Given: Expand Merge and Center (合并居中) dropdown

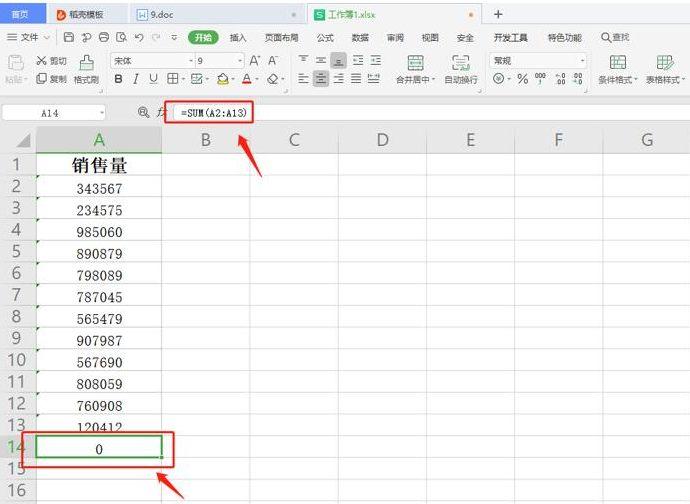Looking at the screenshot, I should 433,80.
